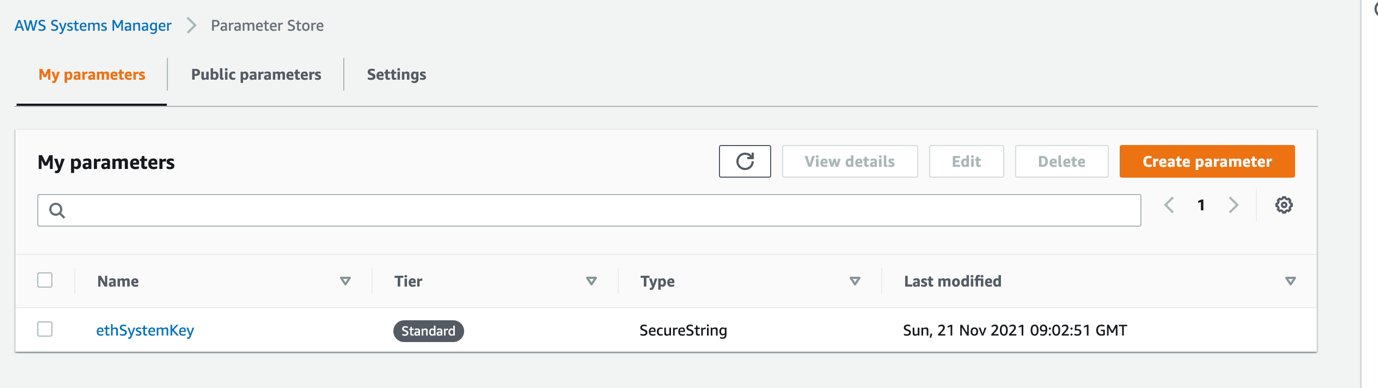This screenshot has width=1378, height=388.
Task: Focus the parameter search field
Action: click(589, 210)
